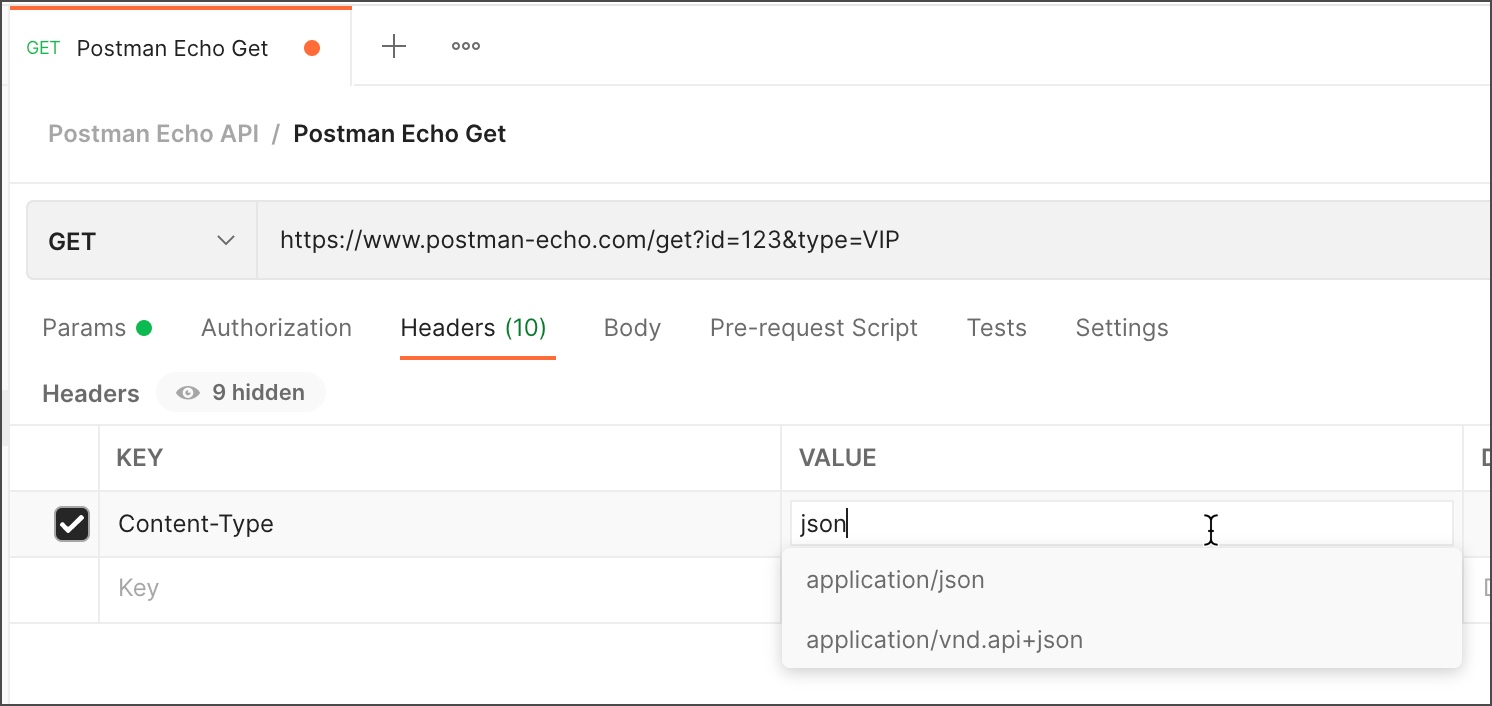Open the GET request method dropdown
Screen dimensions: 1492x706
140,240
